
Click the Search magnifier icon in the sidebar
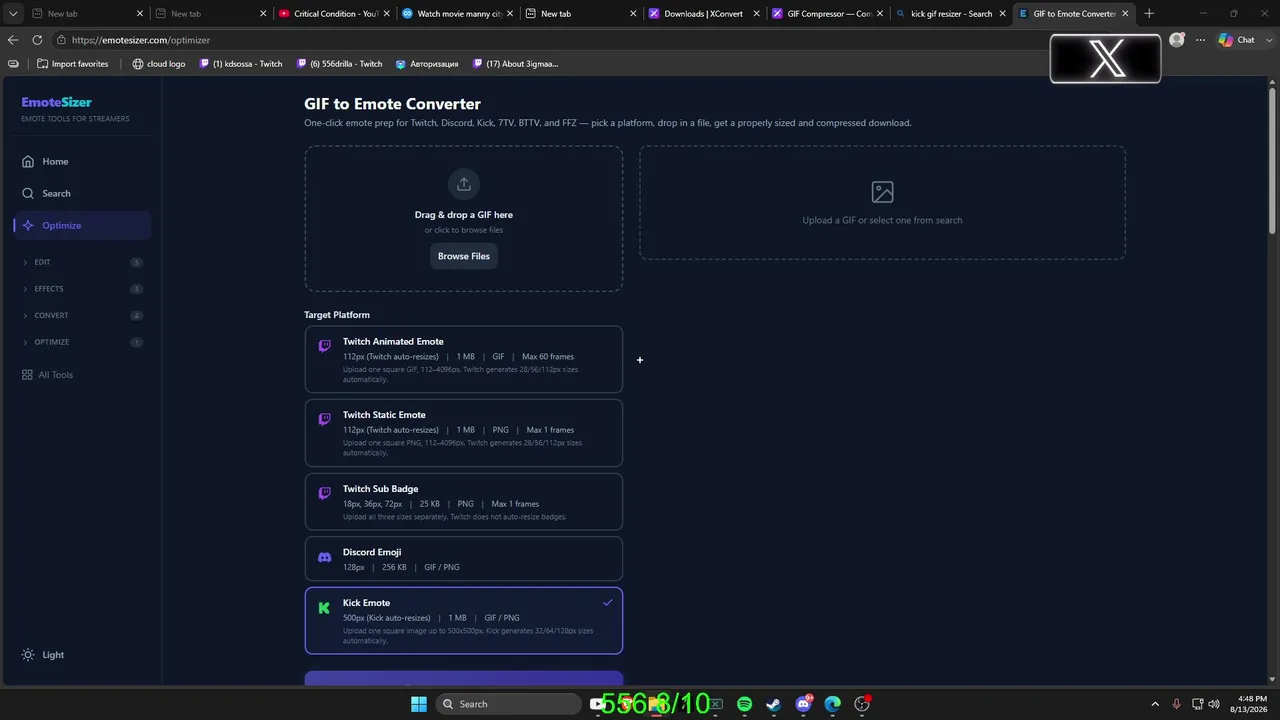tap(28, 193)
